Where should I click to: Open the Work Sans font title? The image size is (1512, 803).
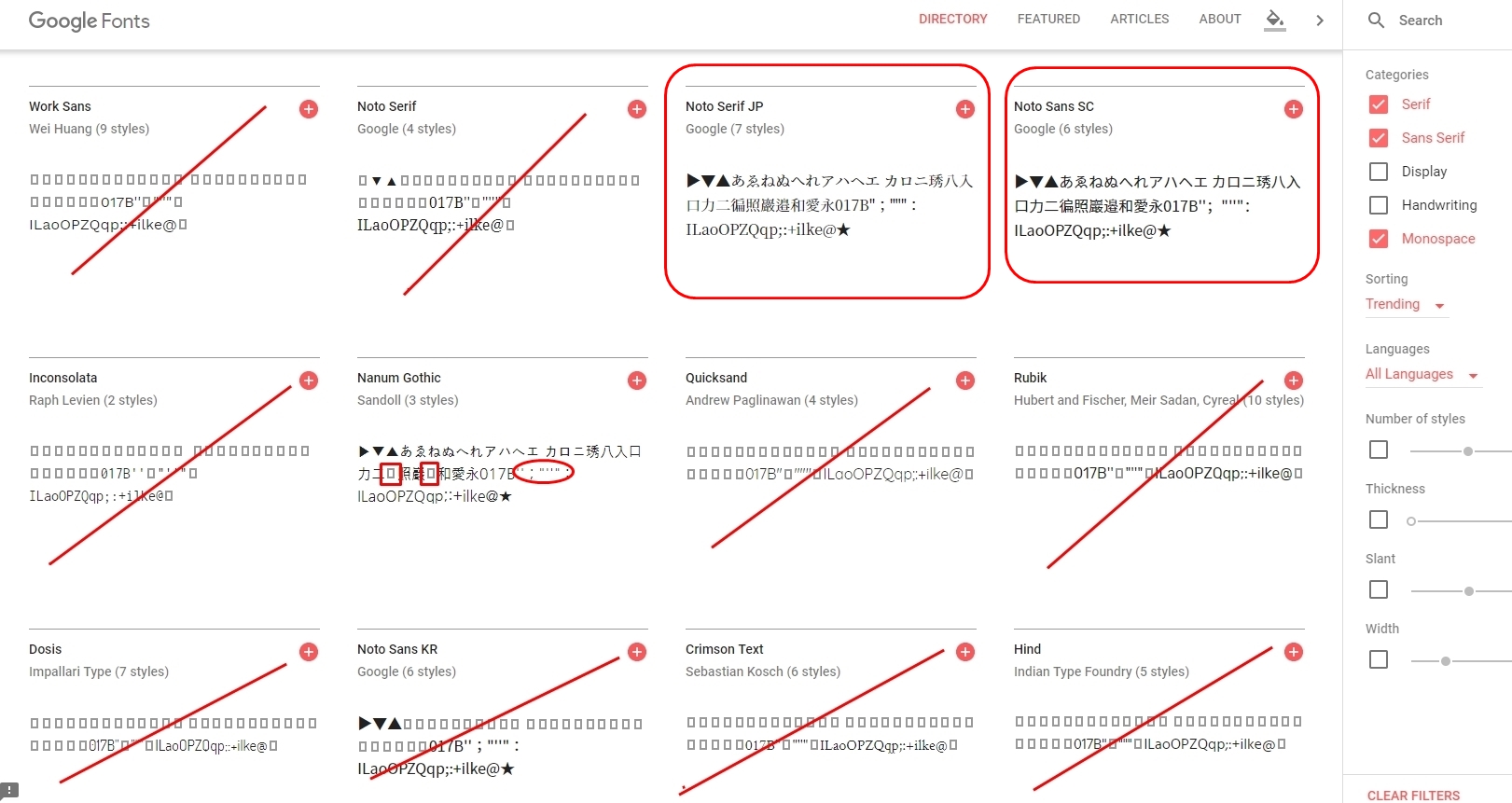coord(60,106)
